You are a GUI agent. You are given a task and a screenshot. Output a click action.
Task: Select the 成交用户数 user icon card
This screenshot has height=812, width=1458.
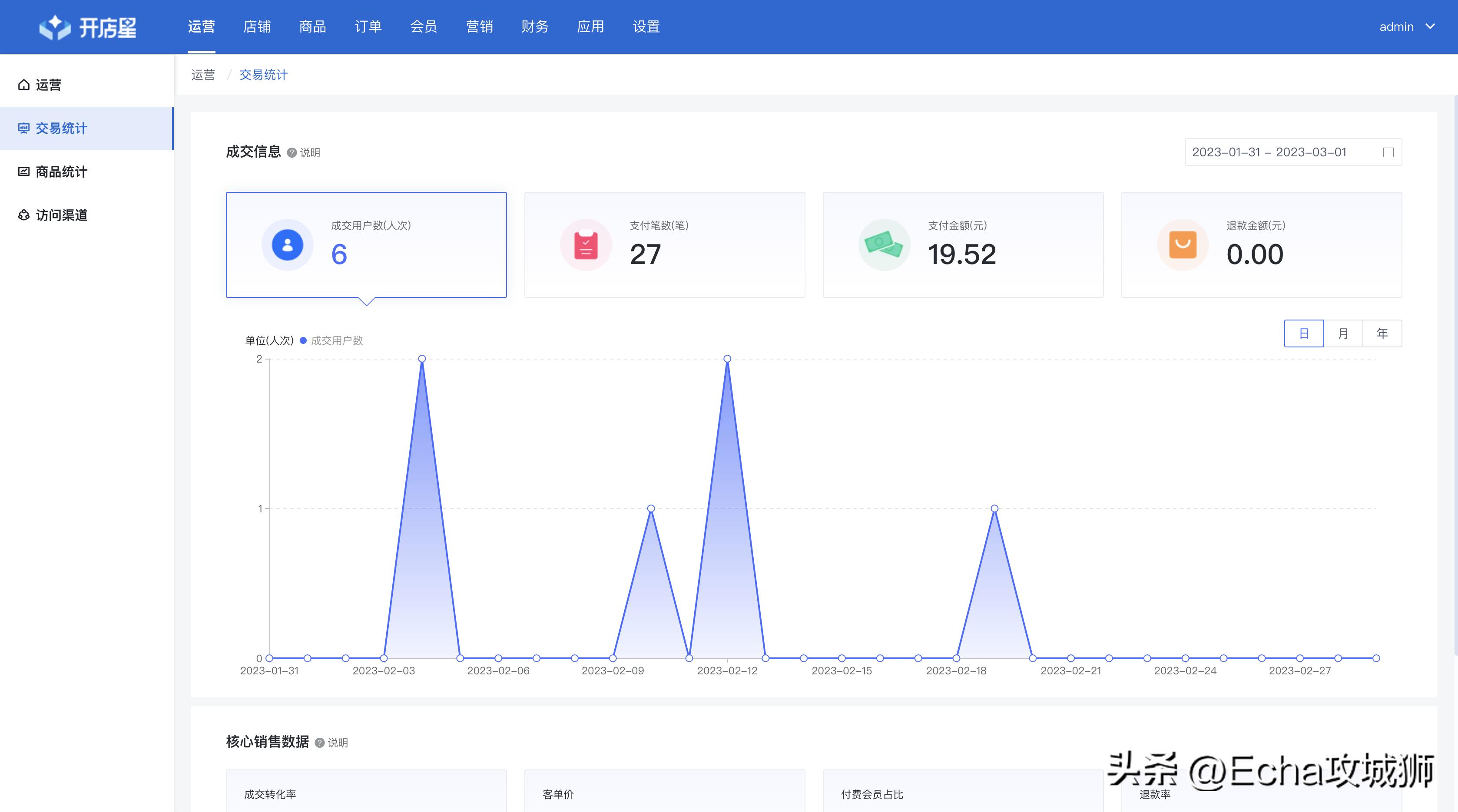[x=288, y=244]
